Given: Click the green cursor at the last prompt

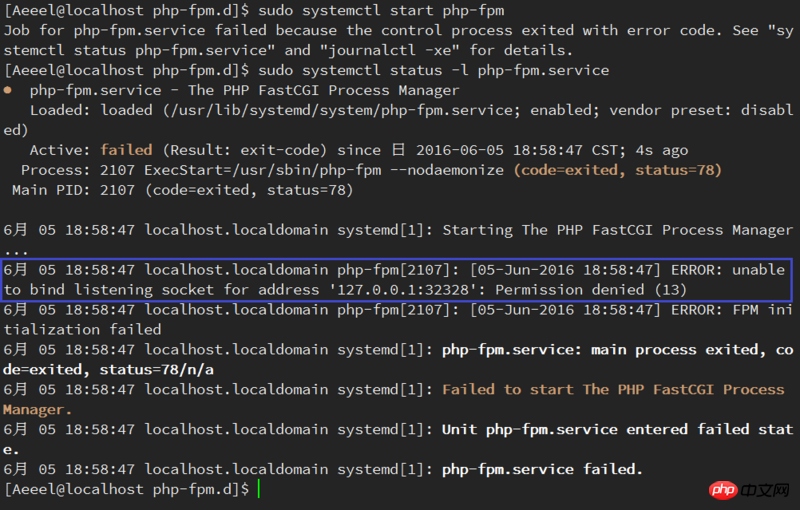Looking at the screenshot, I should coord(259,489).
